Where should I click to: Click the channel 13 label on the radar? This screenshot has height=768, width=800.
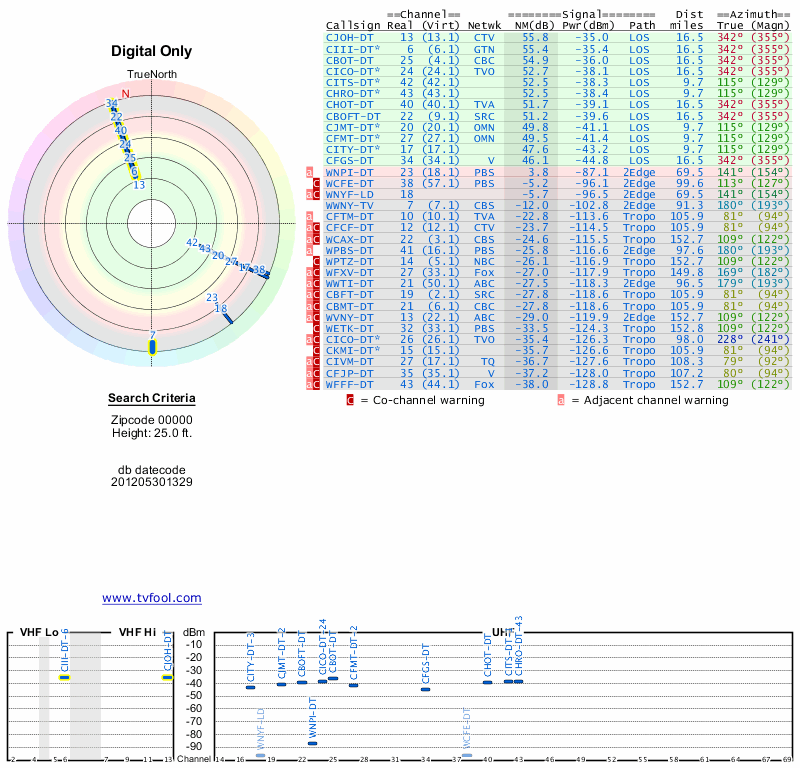(x=139, y=185)
